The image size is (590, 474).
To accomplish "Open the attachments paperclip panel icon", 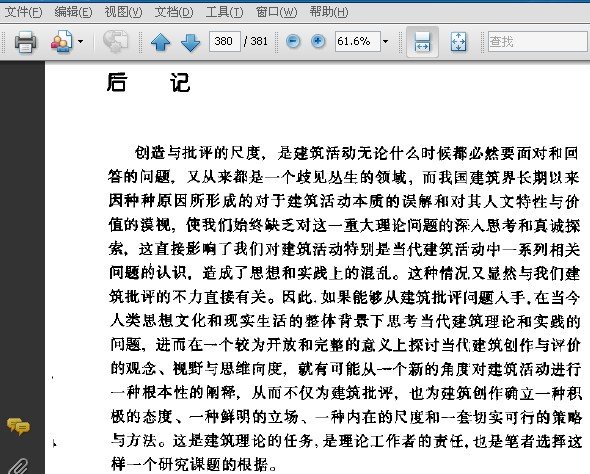I will 18,466.
